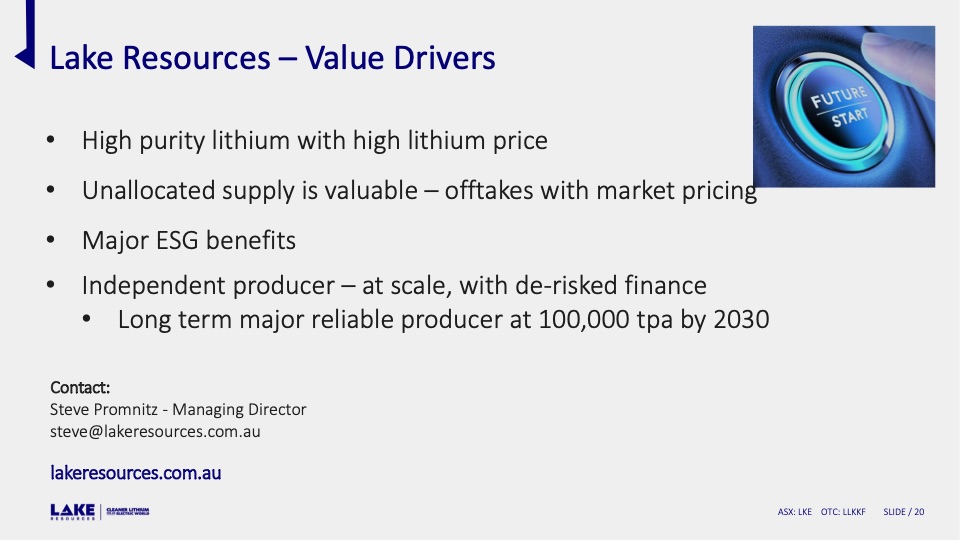The image size is (960, 540).
Task: Click the bullet dot before Major ESG benefits
Action: (51, 240)
